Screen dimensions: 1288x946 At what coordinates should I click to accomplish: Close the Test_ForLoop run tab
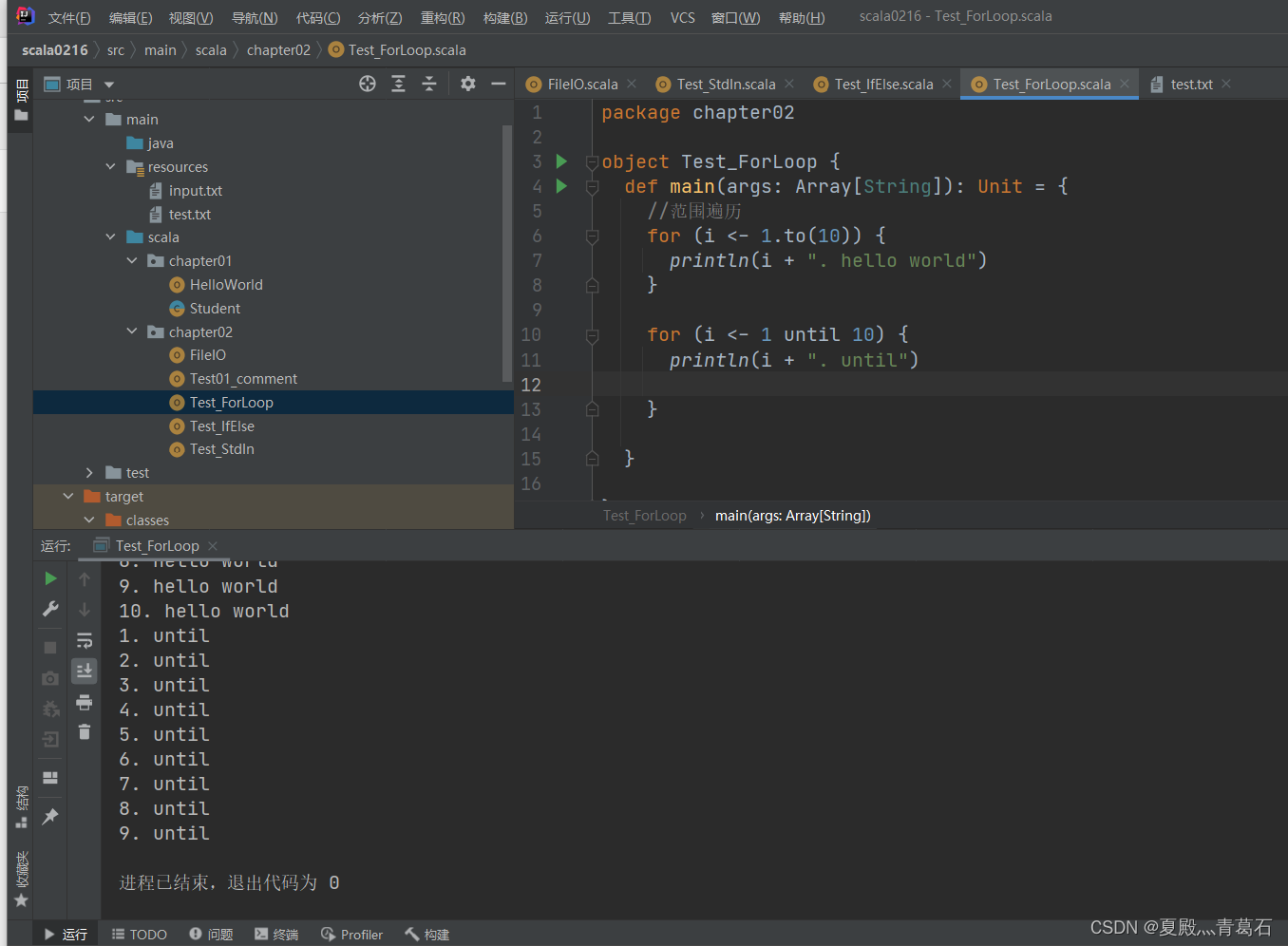[213, 545]
